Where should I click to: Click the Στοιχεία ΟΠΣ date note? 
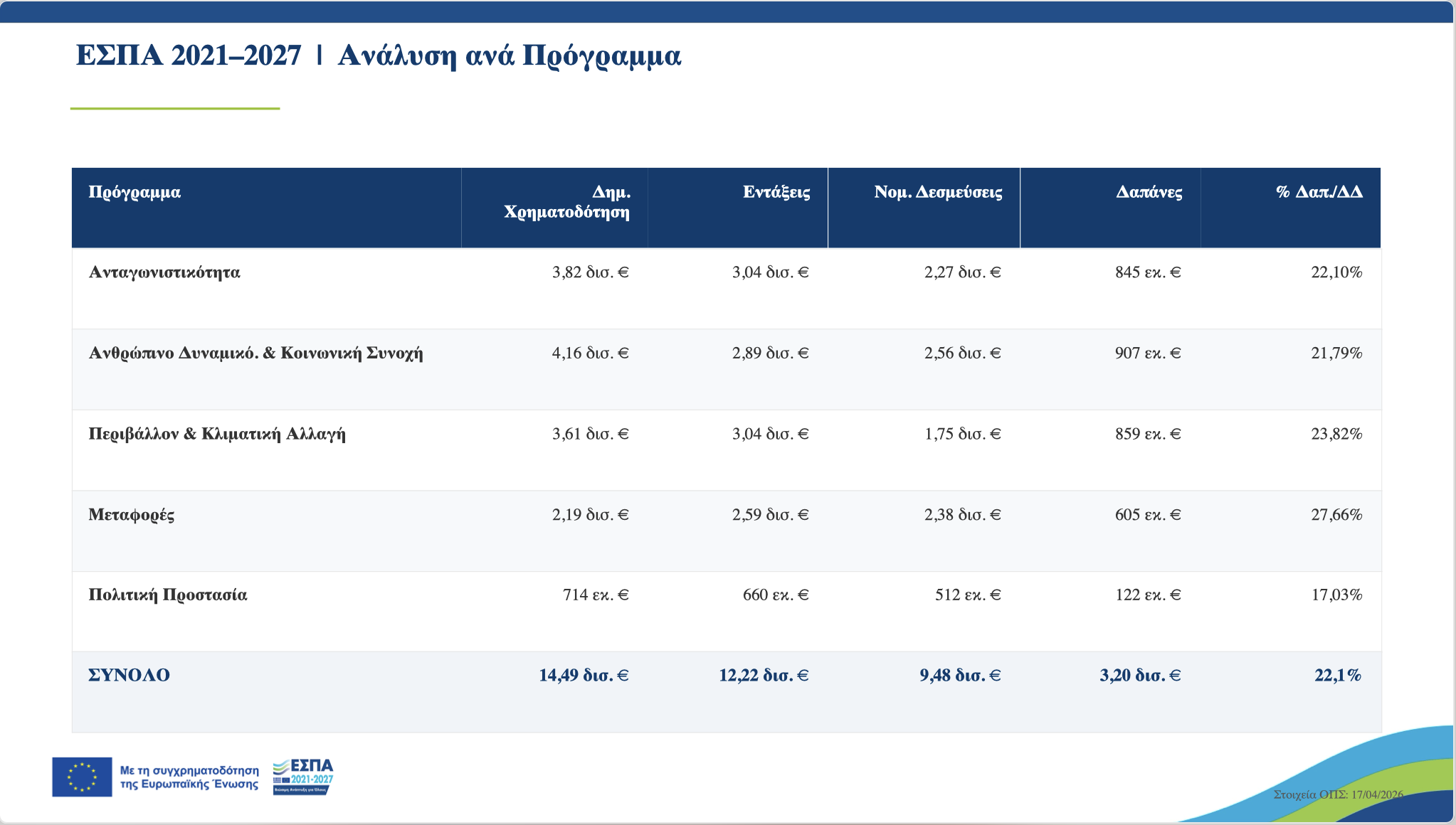coord(1338,794)
